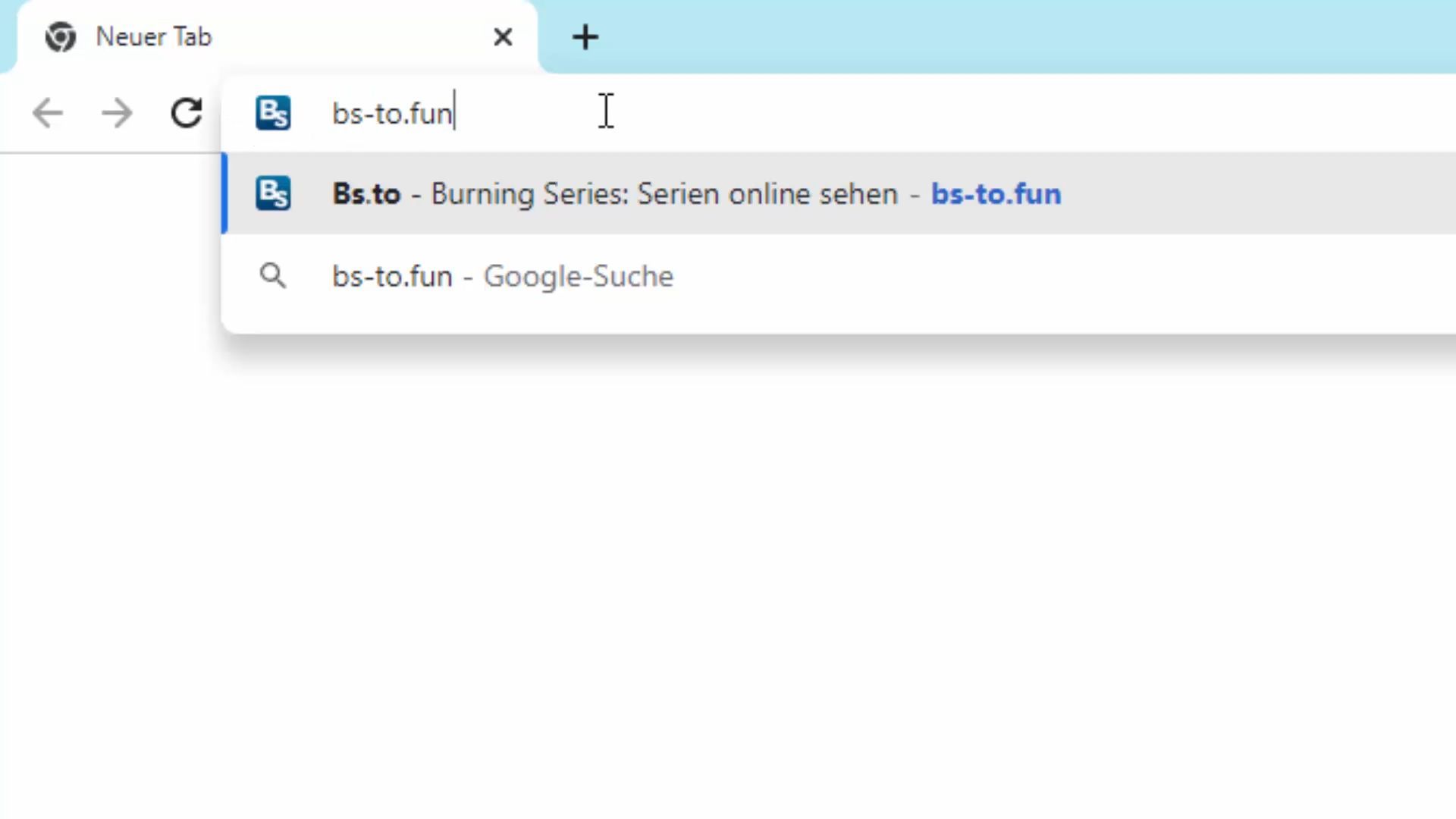Open the Bs.to Burning Series suggestion
The height and width of the screenshot is (819, 1456).
tap(839, 193)
